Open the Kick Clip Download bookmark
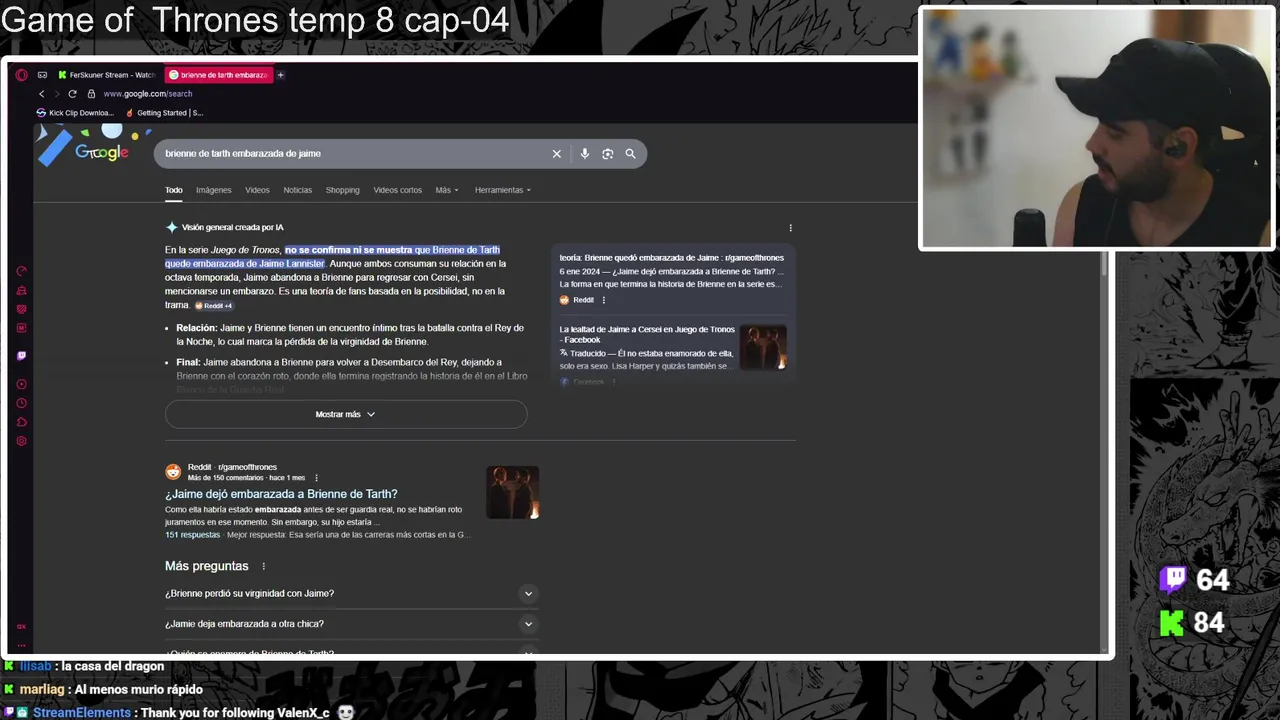This screenshot has height=720, width=1280. click(x=75, y=113)
